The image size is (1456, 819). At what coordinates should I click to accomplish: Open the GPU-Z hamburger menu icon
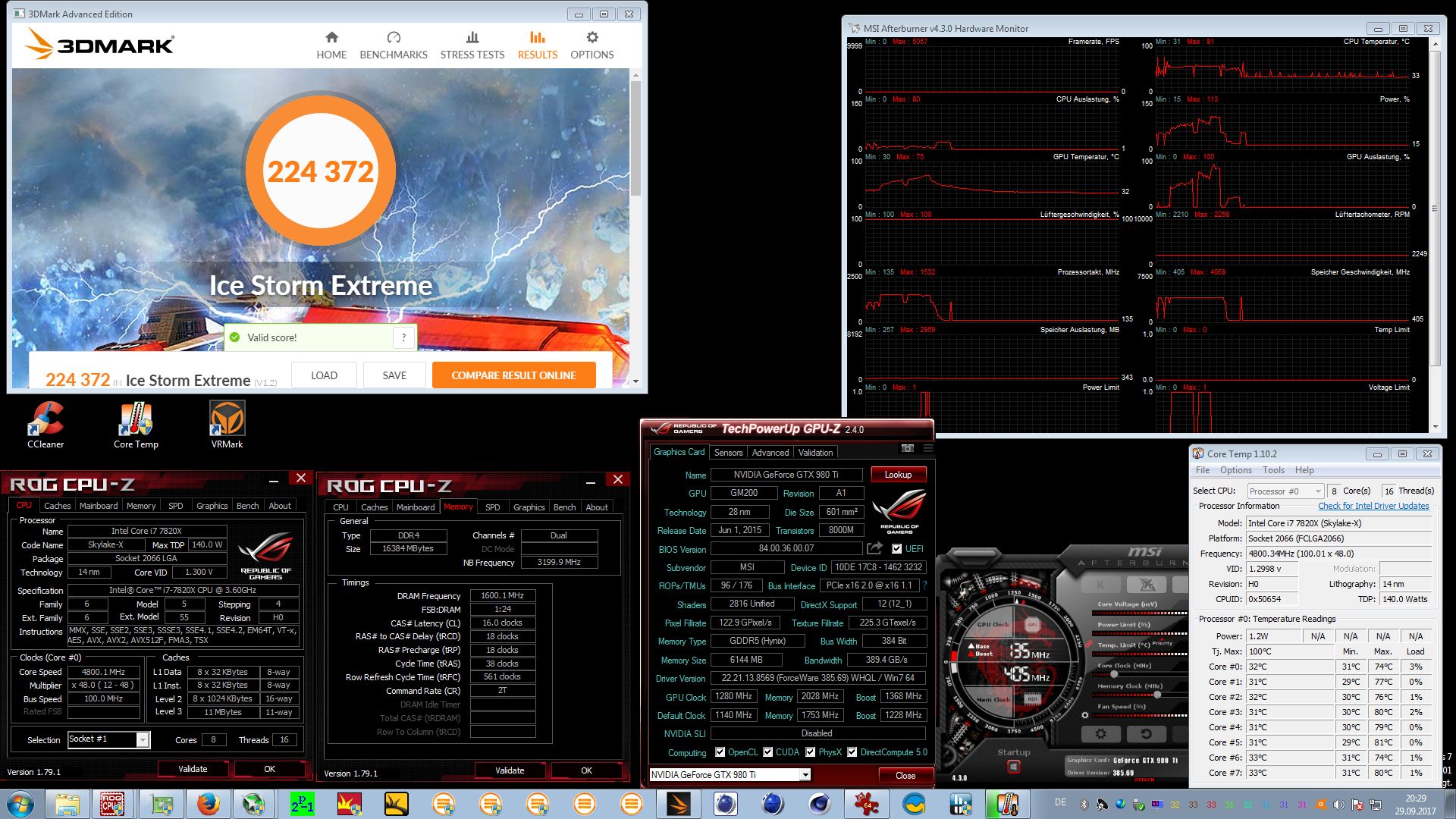coord(927,448)
